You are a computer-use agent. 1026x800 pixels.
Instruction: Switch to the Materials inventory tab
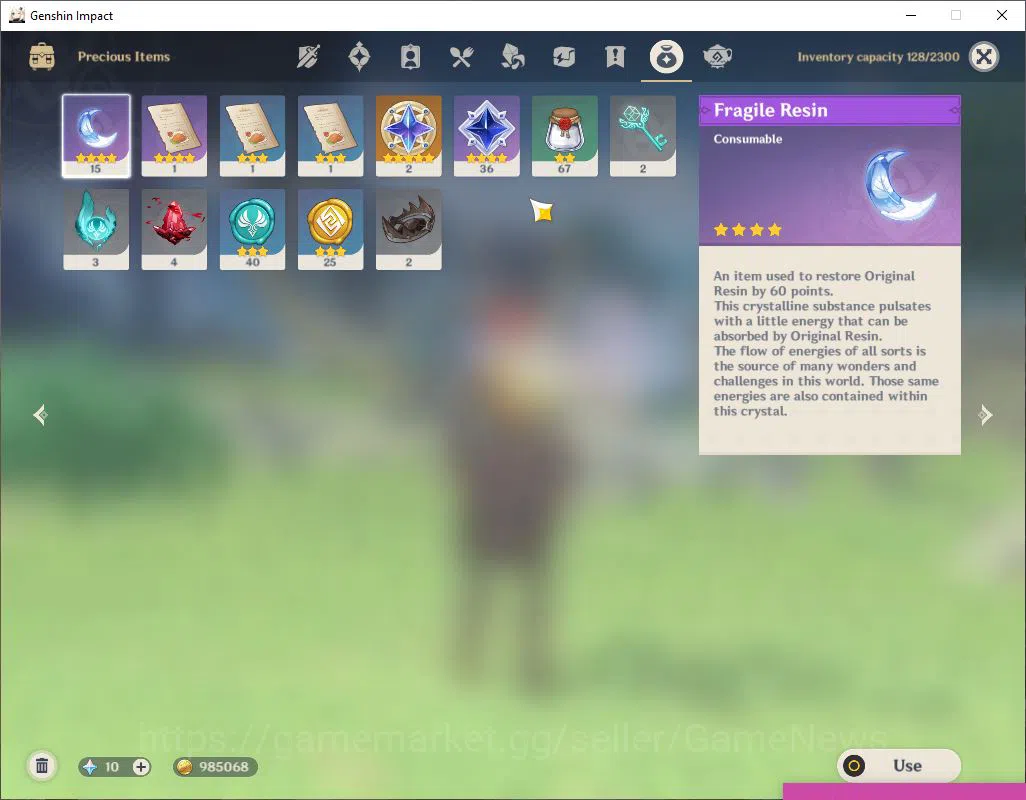coord(512,57)
